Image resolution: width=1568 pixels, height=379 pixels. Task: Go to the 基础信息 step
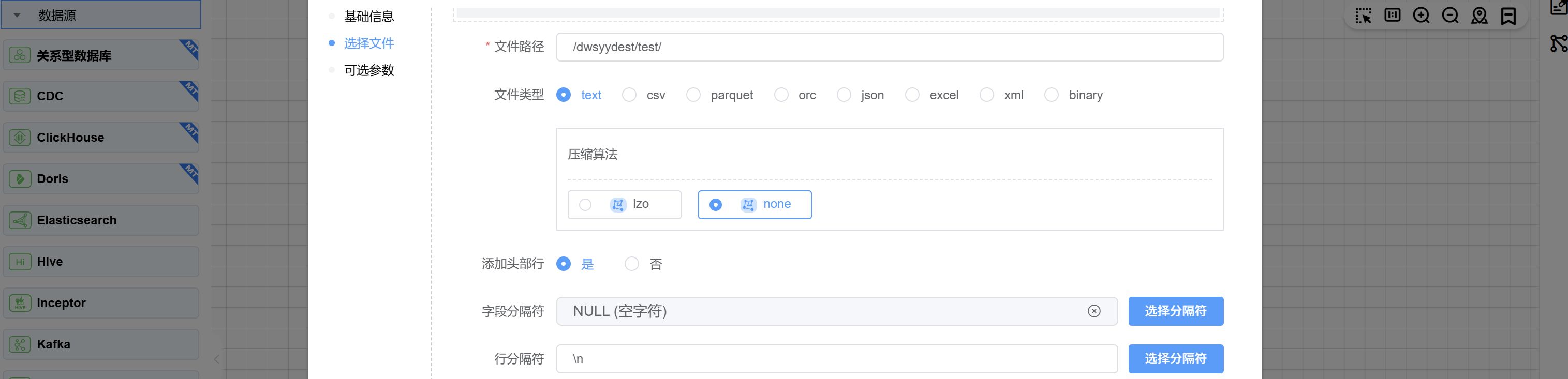coord(368,17)
